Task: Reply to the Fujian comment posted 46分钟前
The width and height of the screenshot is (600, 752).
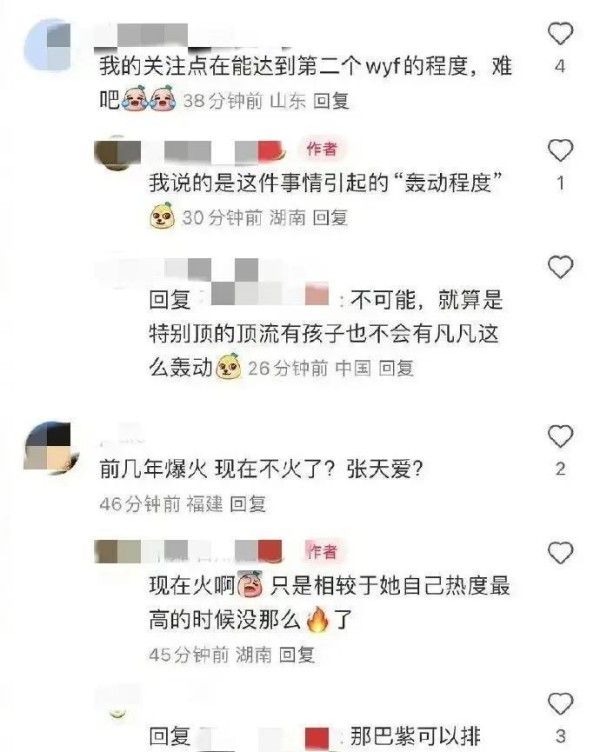Action: tap(247, 504)
